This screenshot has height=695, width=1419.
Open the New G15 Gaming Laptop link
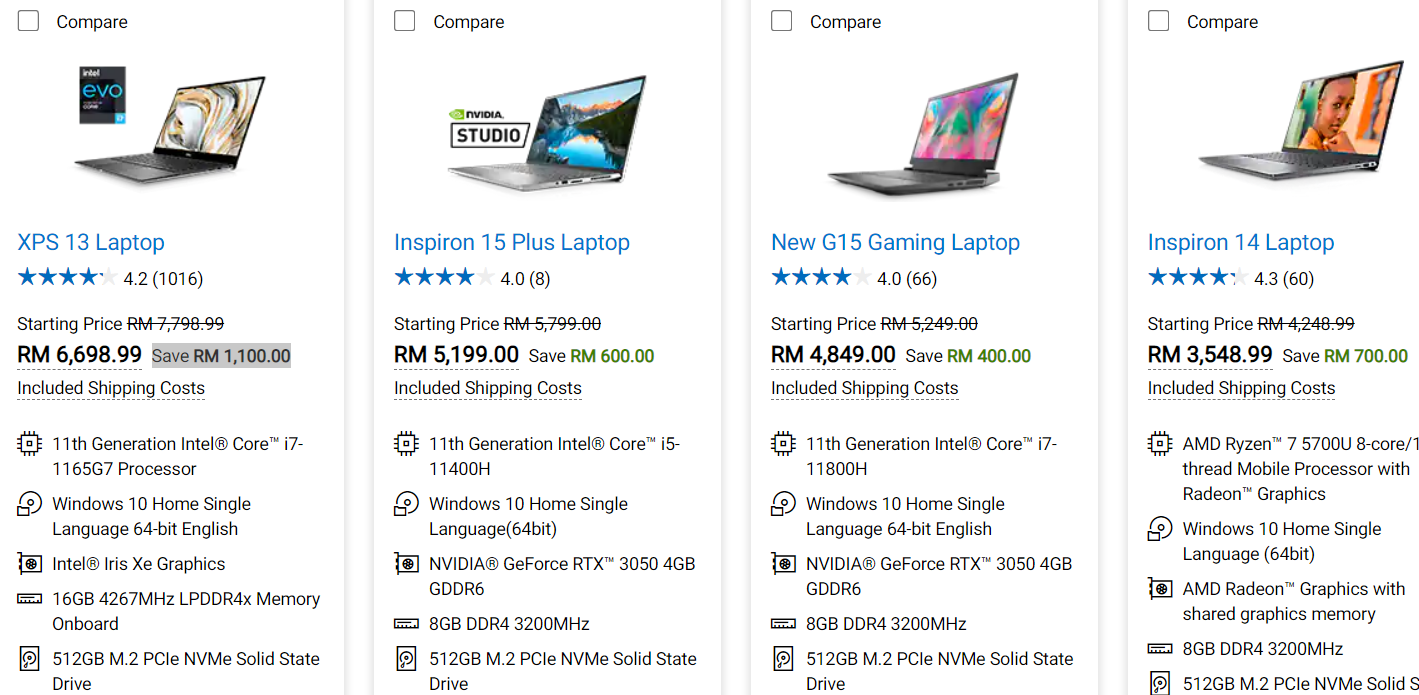894,242
